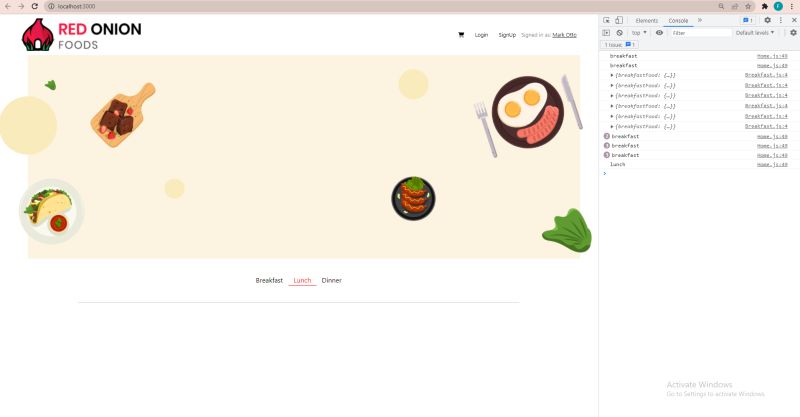The image size is (800, 417).
Task: Toggle the console sidebar panel icon
Action: pyautogui.click(x=606, y=33)
